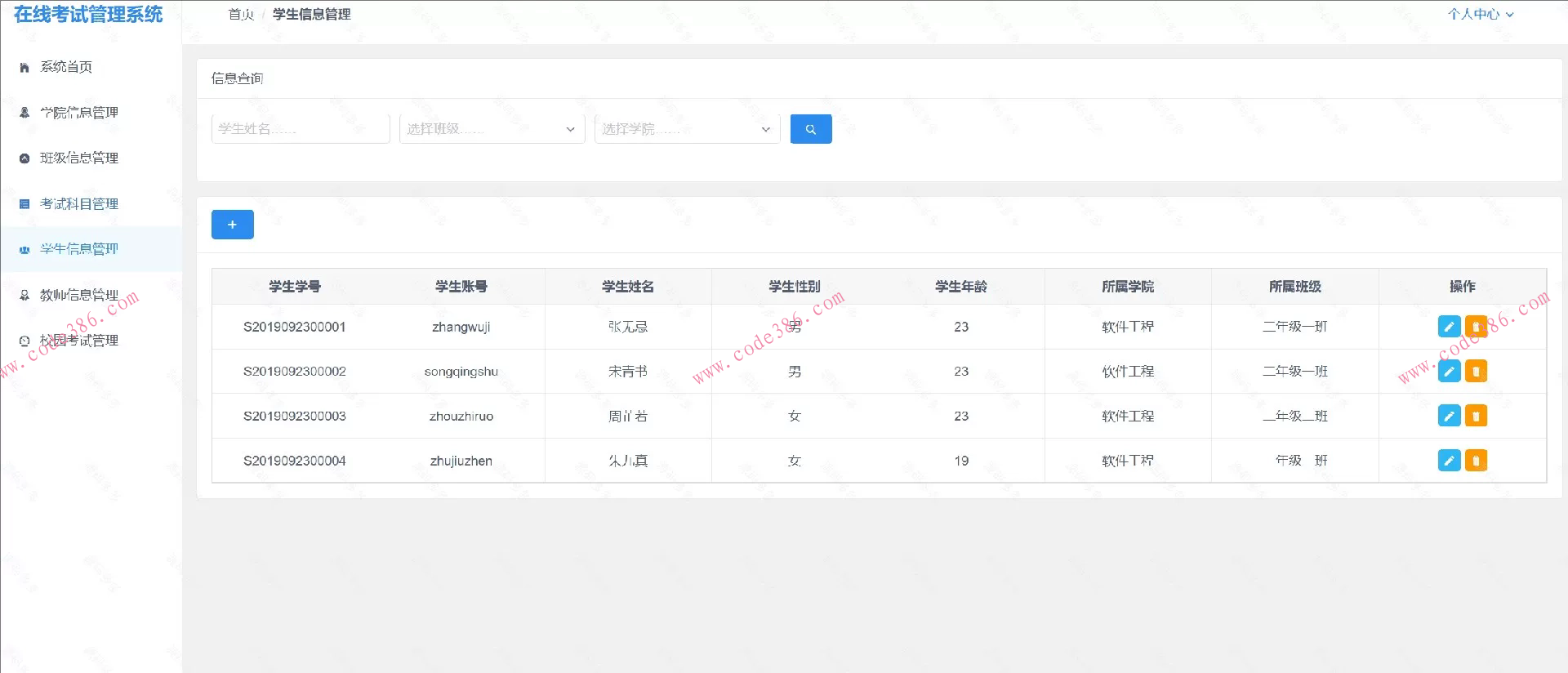Delete student zhouzhiruo with orange trash icon
This screenshot has width=1568, height=673.
pyautogui.click(x=1476, y=416)
